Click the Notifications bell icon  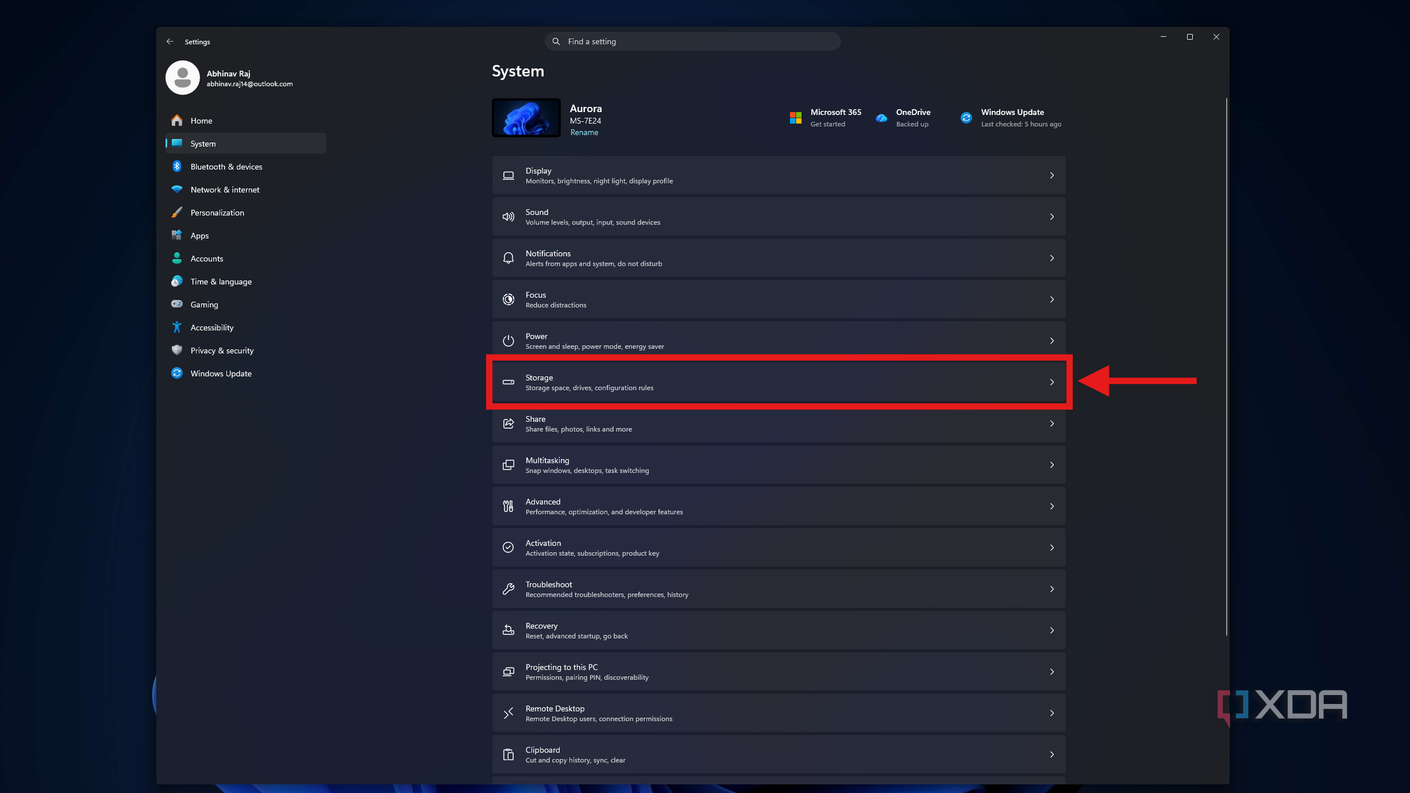coord(508,258)
